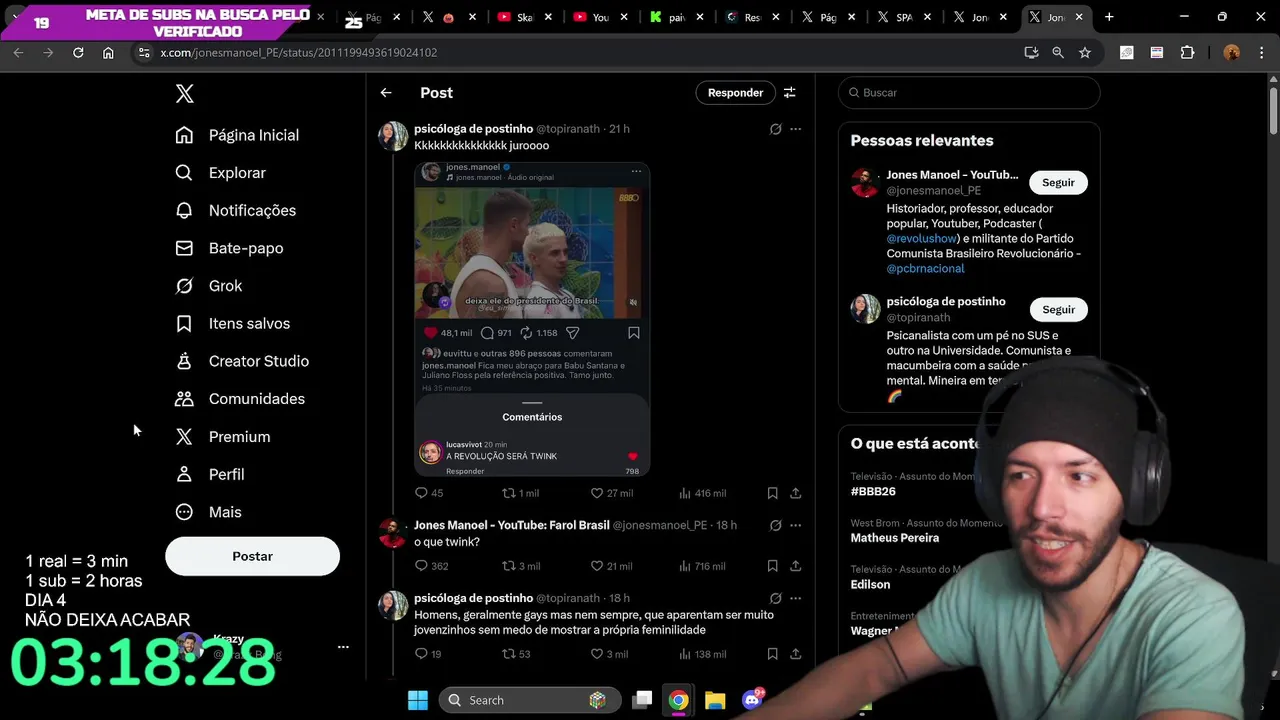Open Matheus Pereira trending topic
This screenshot has width=1280, height=720.
[894, 538]
